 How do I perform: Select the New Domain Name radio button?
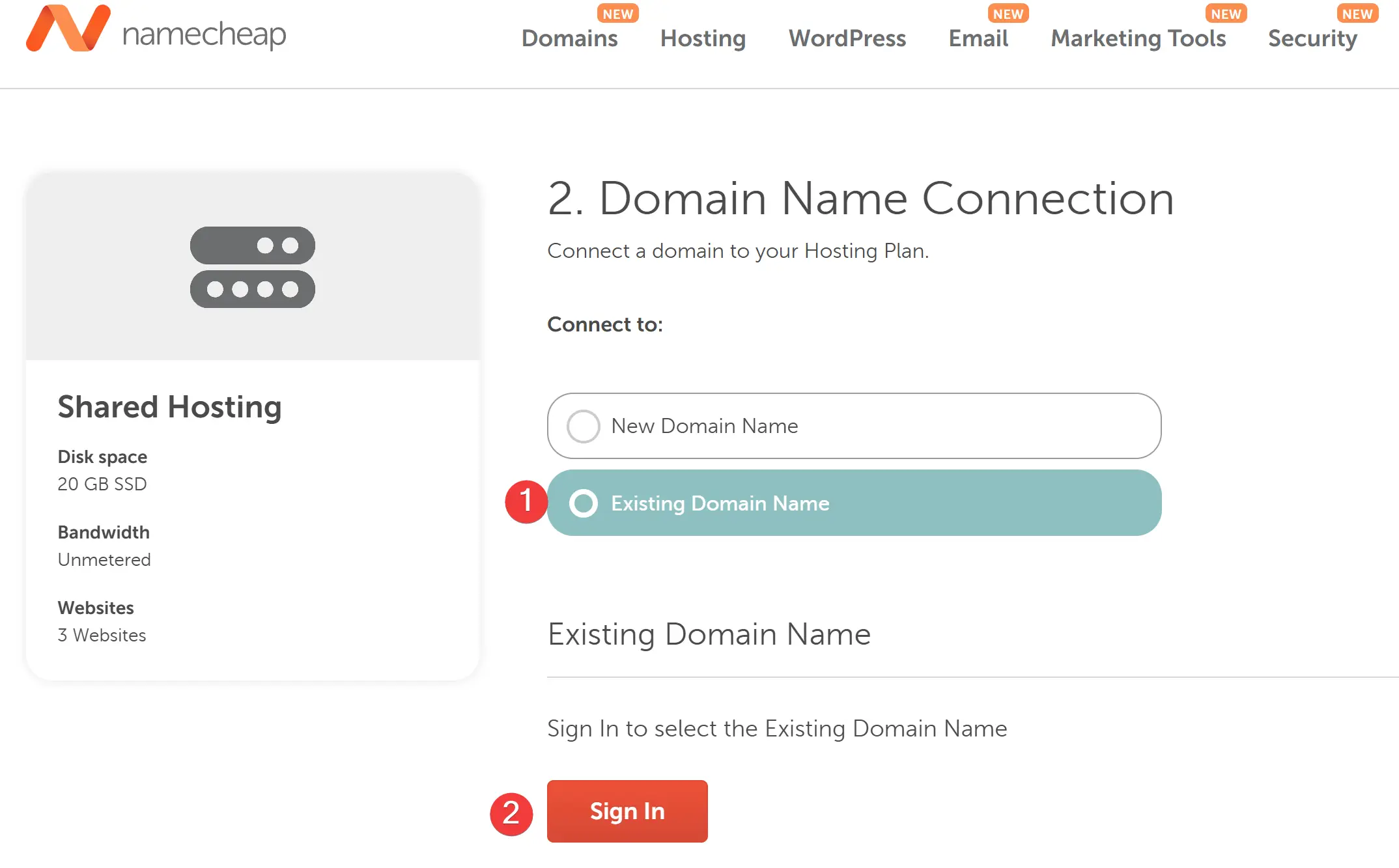pyautogui.click(x=583, y=427)
